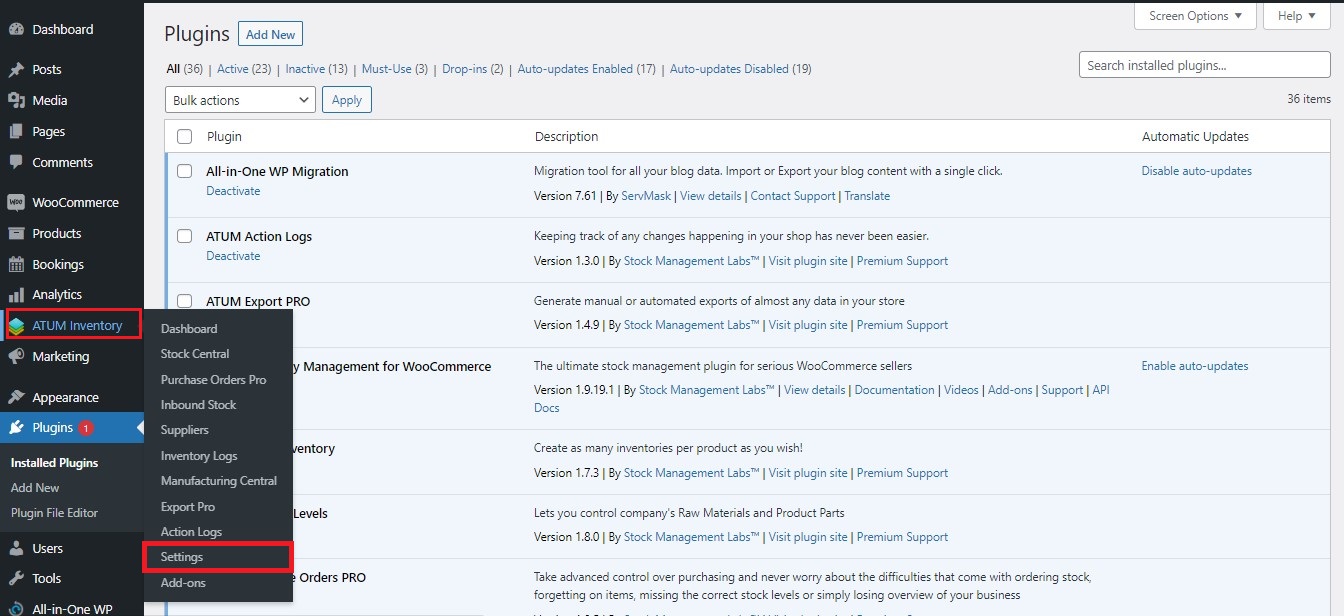Click the Search installed plugins field
The image size is (1344, 616).
coord(1205,65)
